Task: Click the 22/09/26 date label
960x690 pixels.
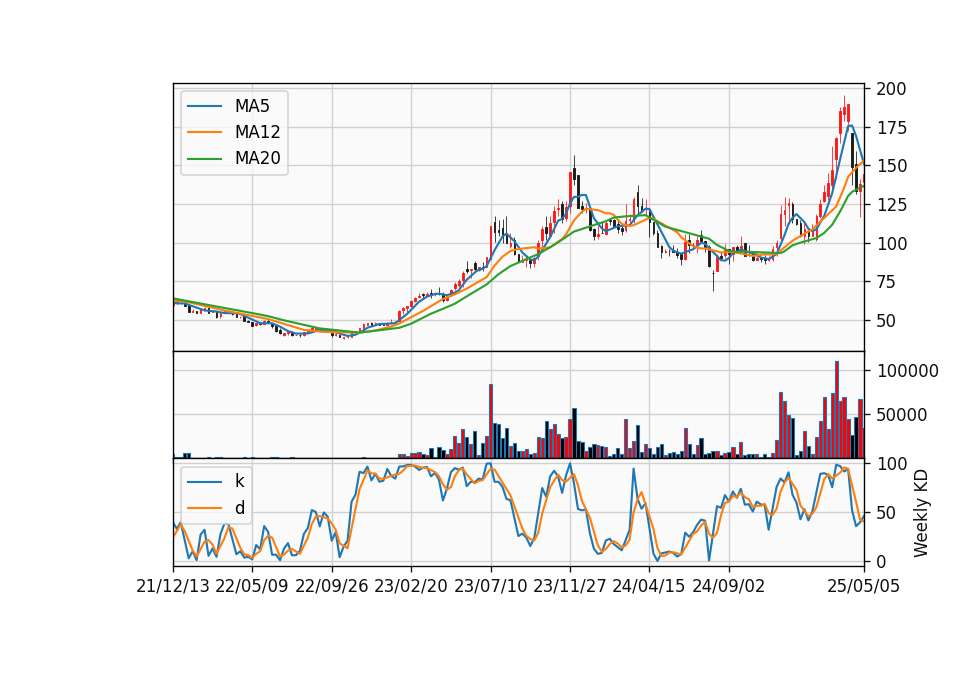Action: click(331, 586)
